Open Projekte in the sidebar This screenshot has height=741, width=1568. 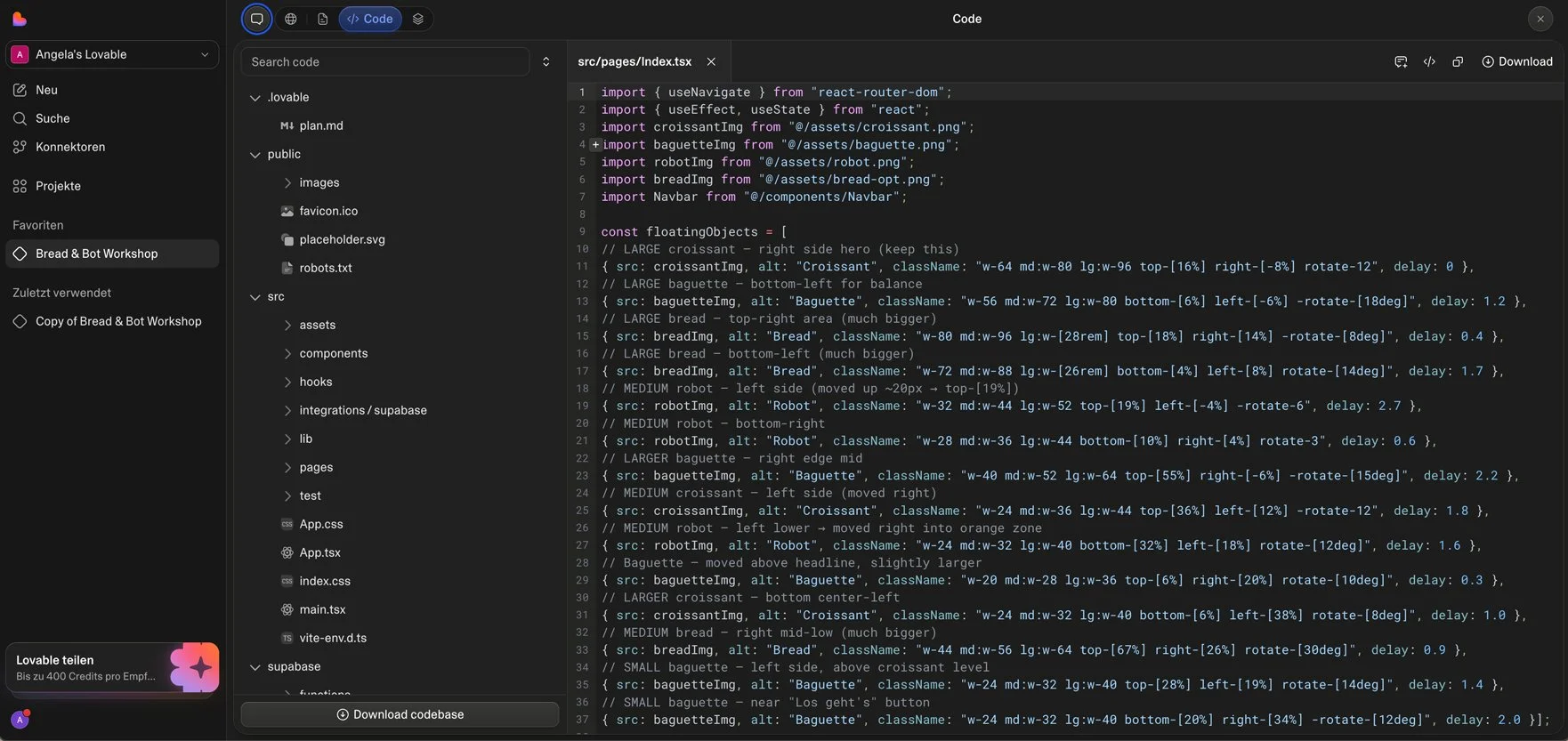click(112, 186)
